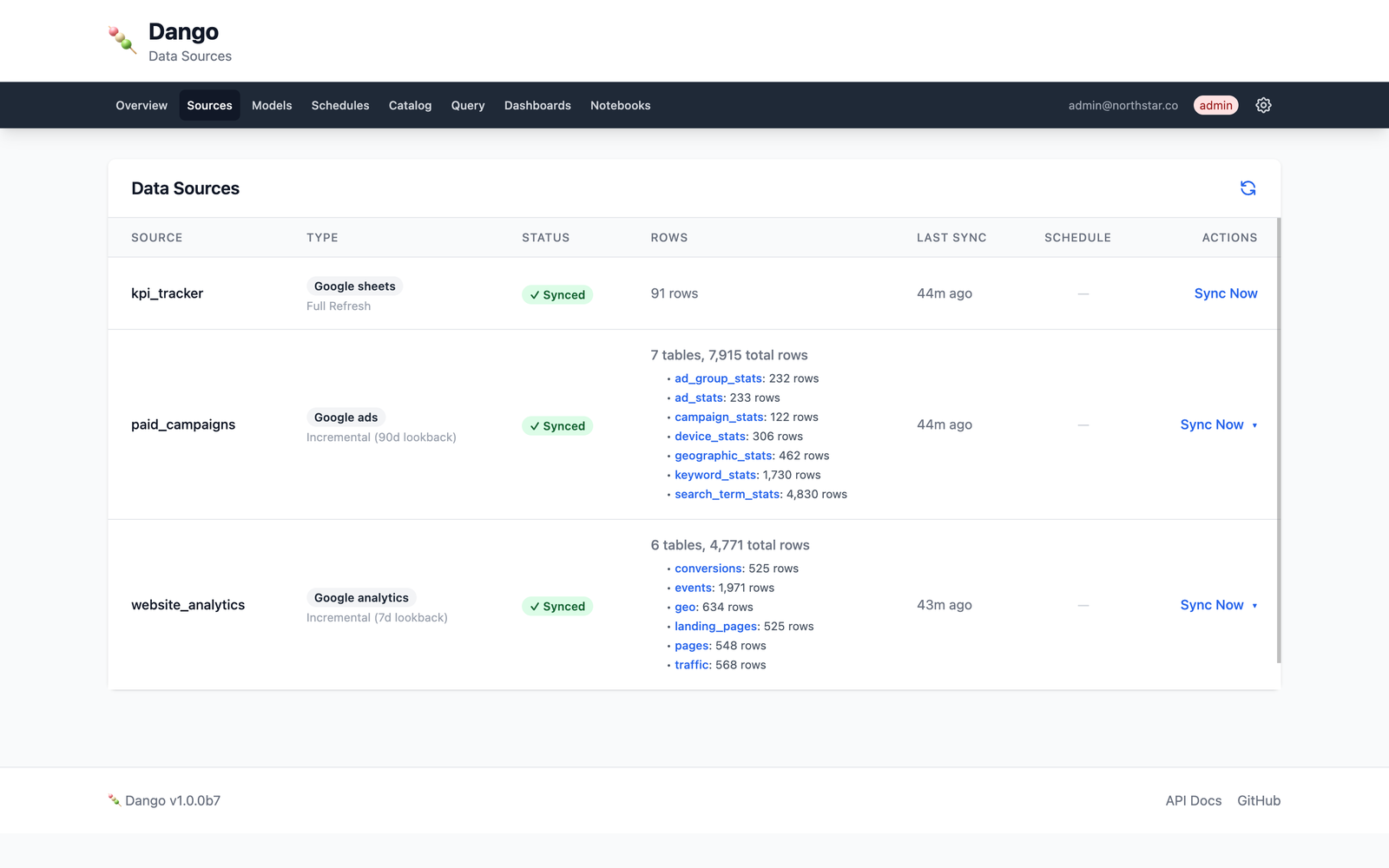Click the Synced status for kpi_tracker

tap(557, 295)
